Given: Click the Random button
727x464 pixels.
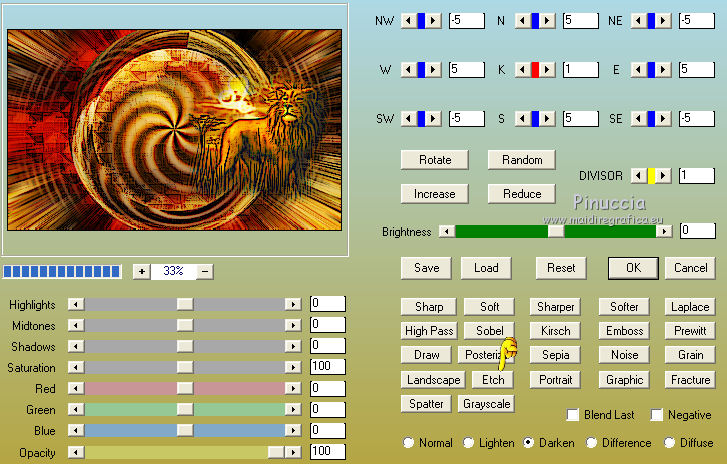Looking at the screenshot, I should 522,160.
